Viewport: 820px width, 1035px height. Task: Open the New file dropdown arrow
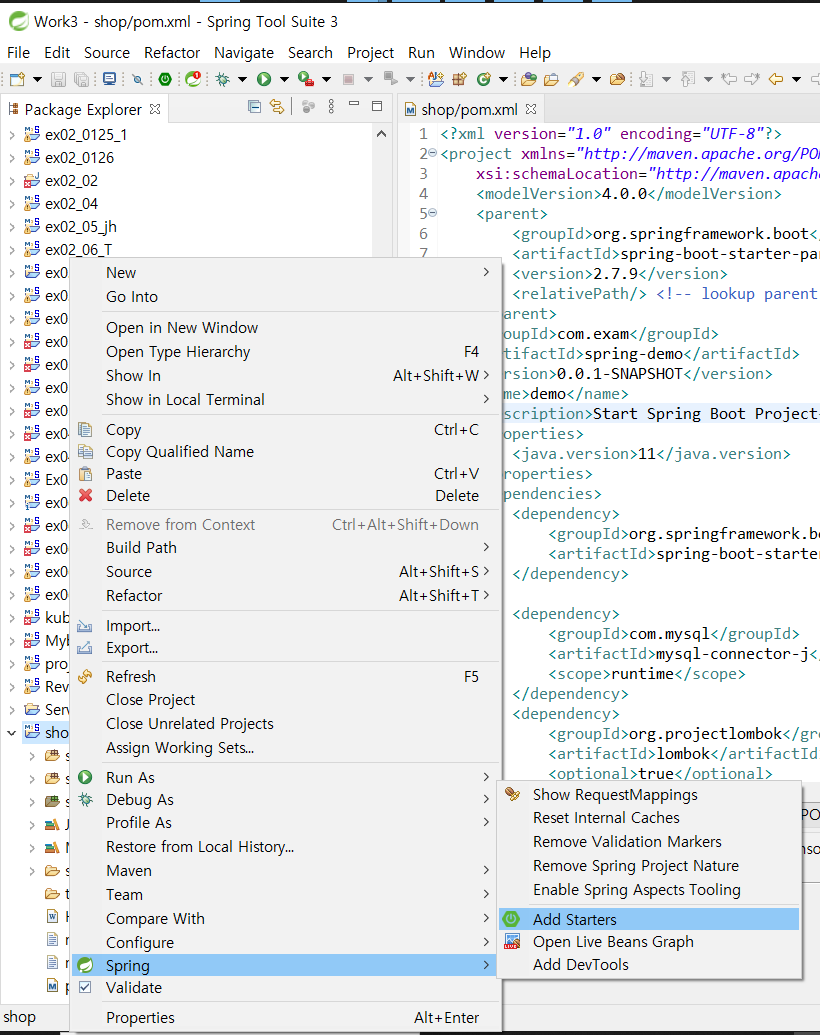click(x=37, y=79)
